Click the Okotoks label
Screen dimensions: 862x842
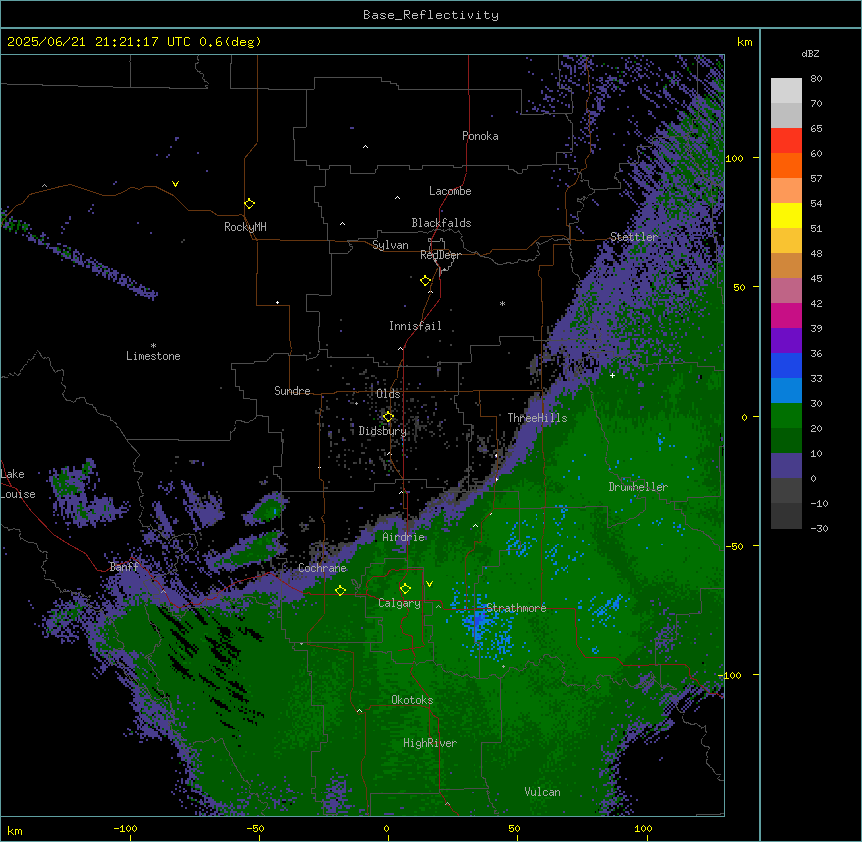[x=412, y=700]
